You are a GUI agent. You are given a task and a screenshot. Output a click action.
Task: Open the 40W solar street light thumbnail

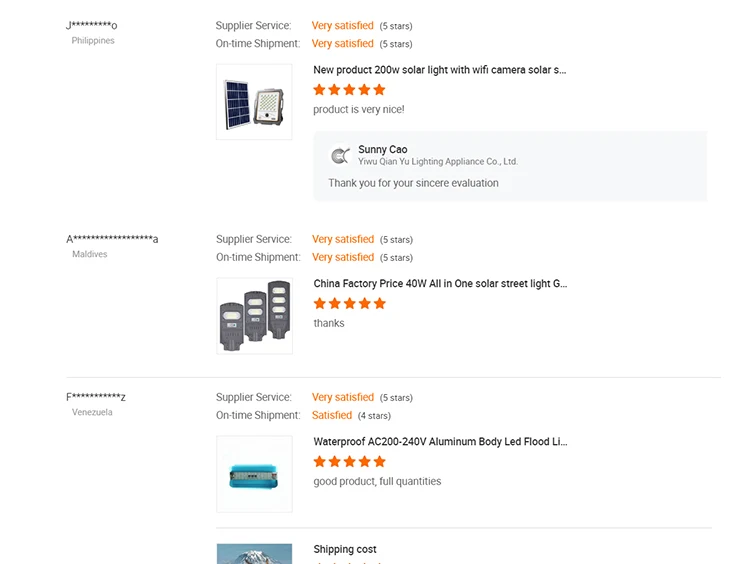[x=254, y=316]
